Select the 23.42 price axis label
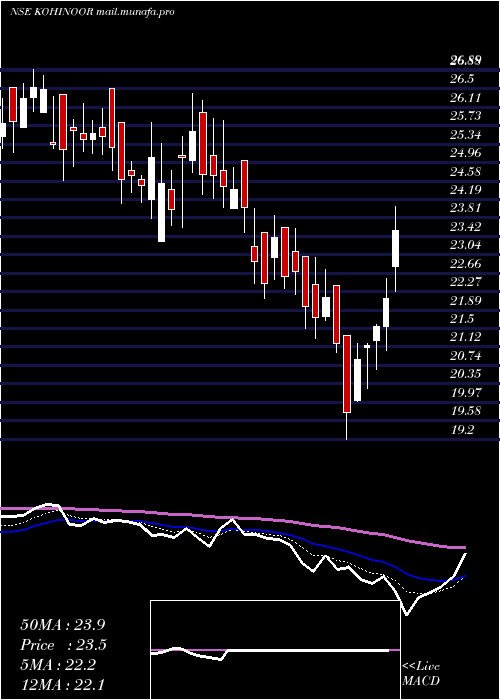 tap(465, 227)
